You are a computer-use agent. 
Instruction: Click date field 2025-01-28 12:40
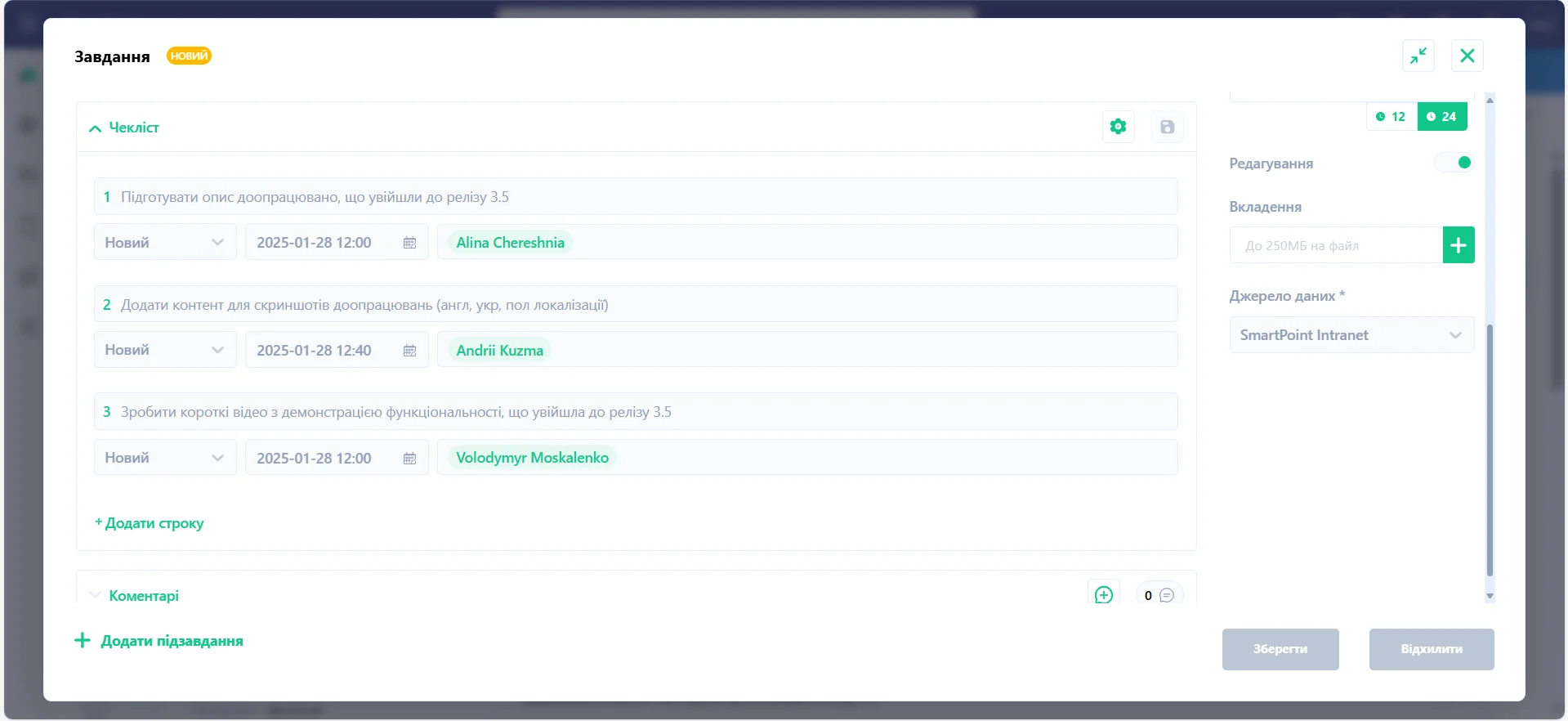point(337,350)
